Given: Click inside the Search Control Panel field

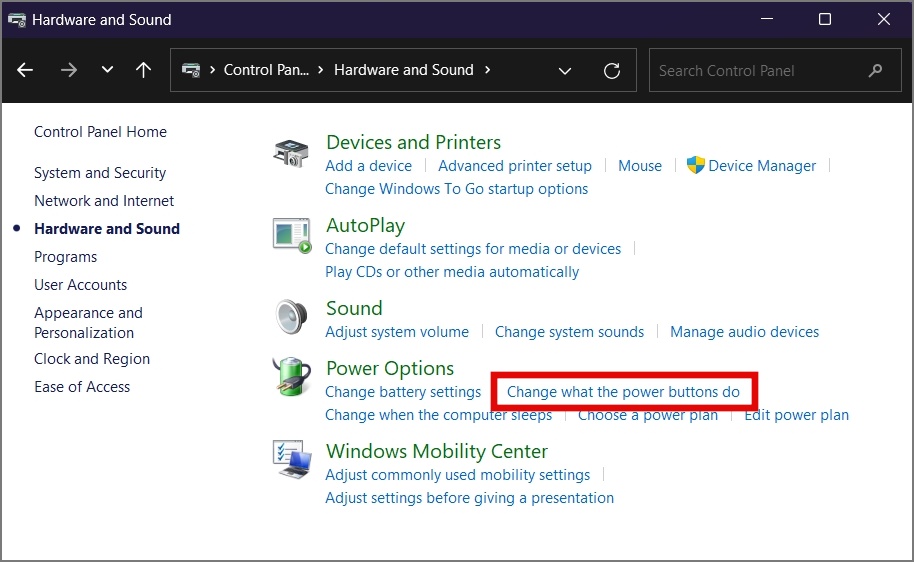Looking at the screenshot, I should pyautogui.click(x=760, y=71).
